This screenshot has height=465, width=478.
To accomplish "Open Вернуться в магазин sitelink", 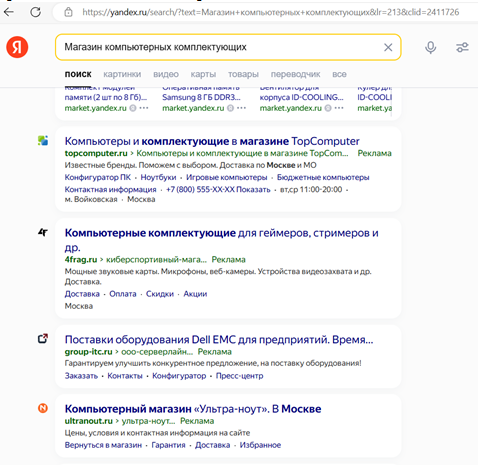I will click(103, 445).
